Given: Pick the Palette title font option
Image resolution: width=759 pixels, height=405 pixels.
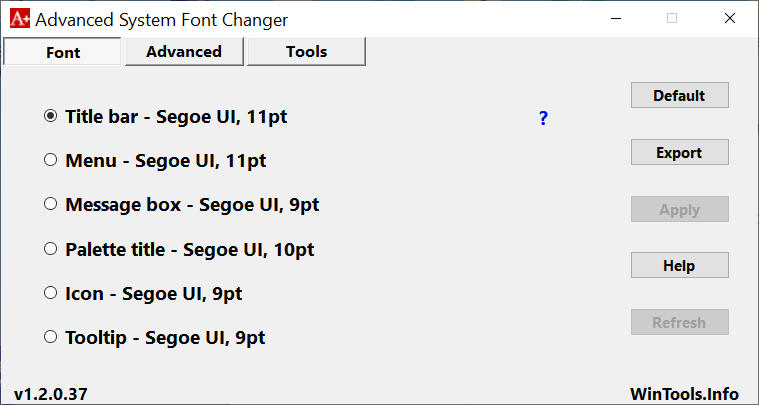Looking at the screenshot, I should 51,249.
